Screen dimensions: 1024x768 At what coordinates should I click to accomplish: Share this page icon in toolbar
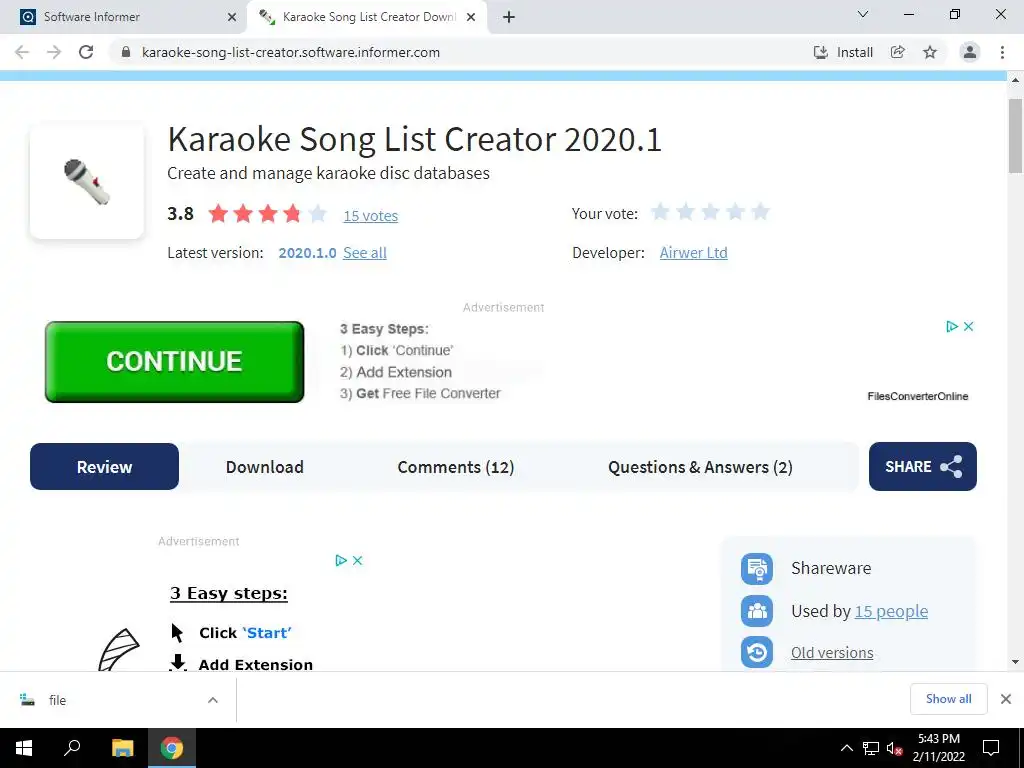(898, 52)
